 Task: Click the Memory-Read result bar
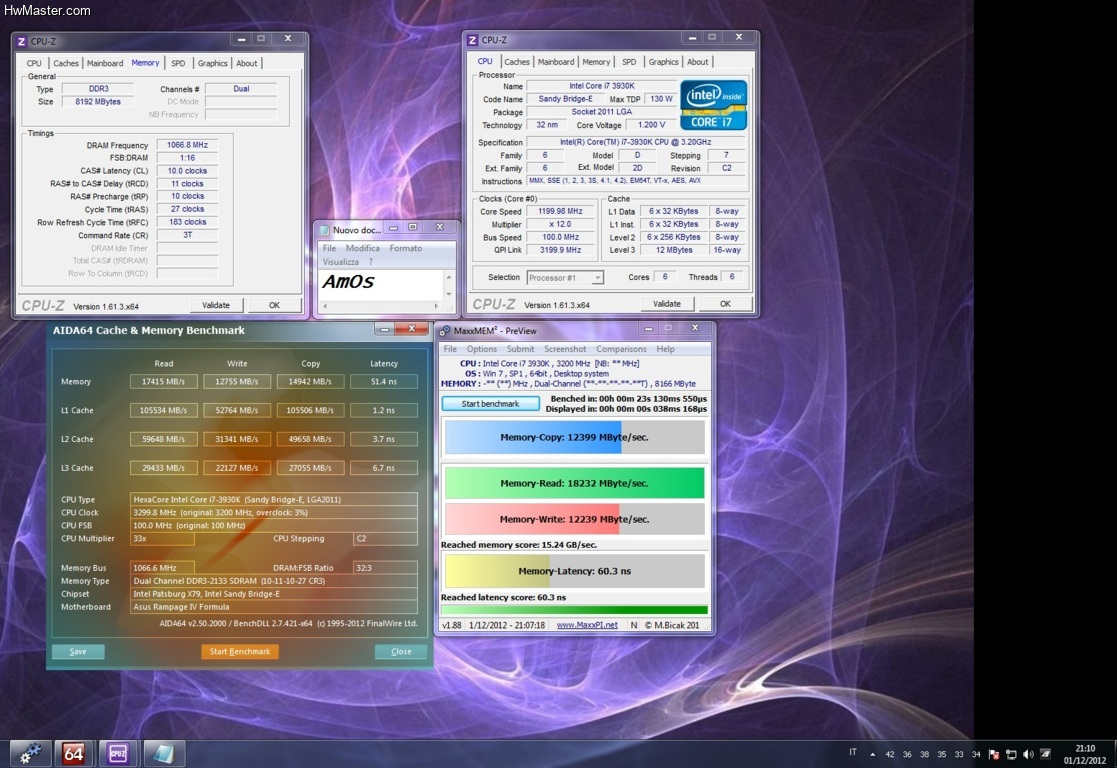pyautogui.click(x=574, y=482)
